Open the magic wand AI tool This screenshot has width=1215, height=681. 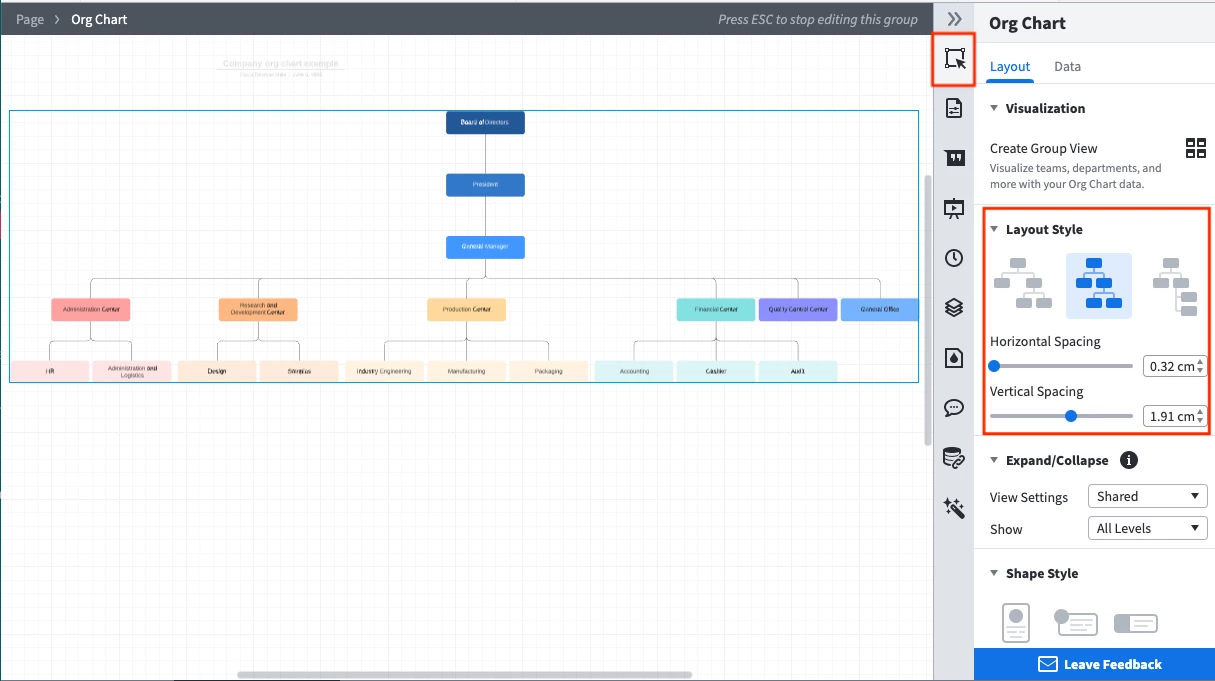coord(954,508)
